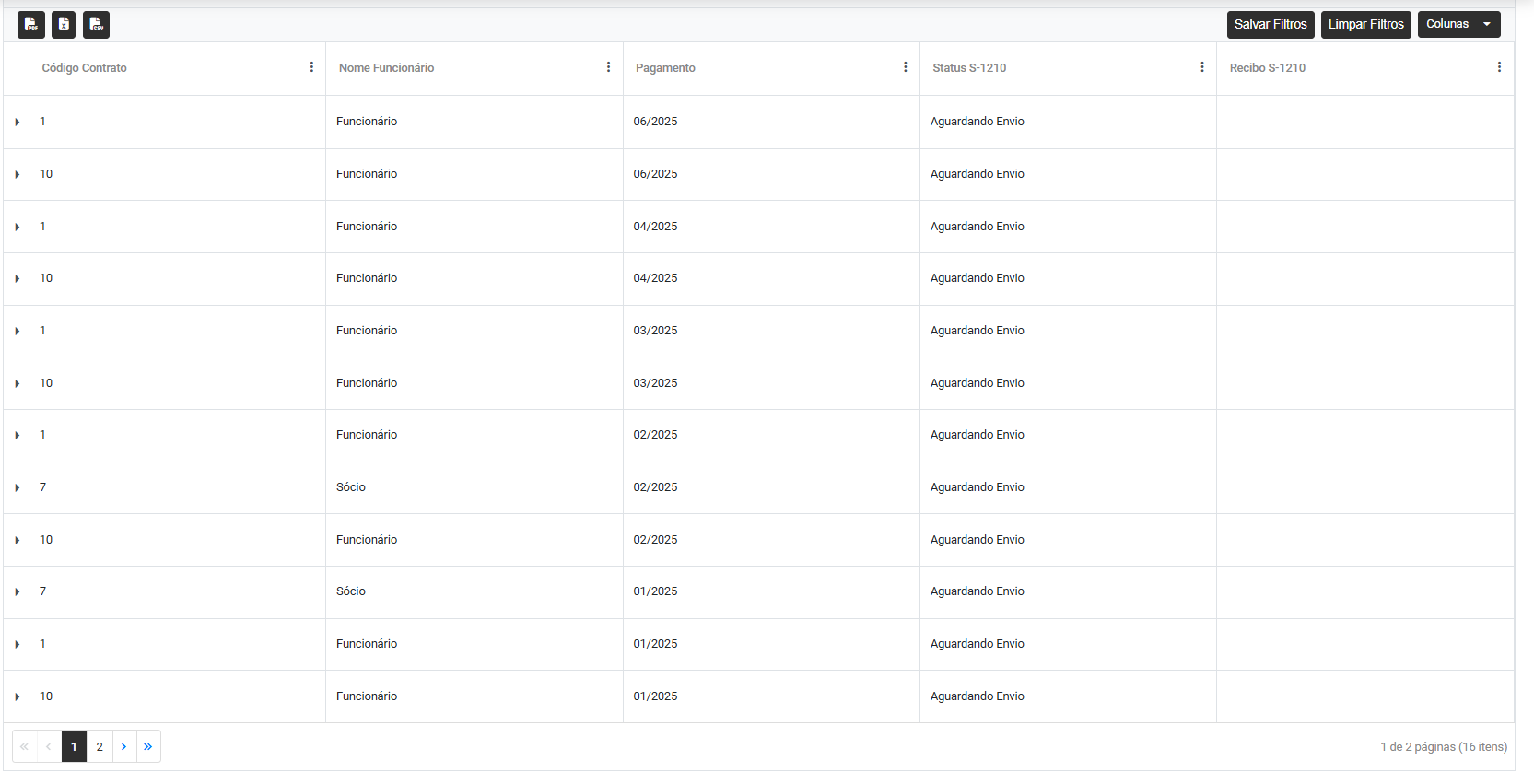Open the Recibo S-1210 column menu
The width and height of the screenshot is (1534, 784).
pyautogui.click(x=1498, y=67)
